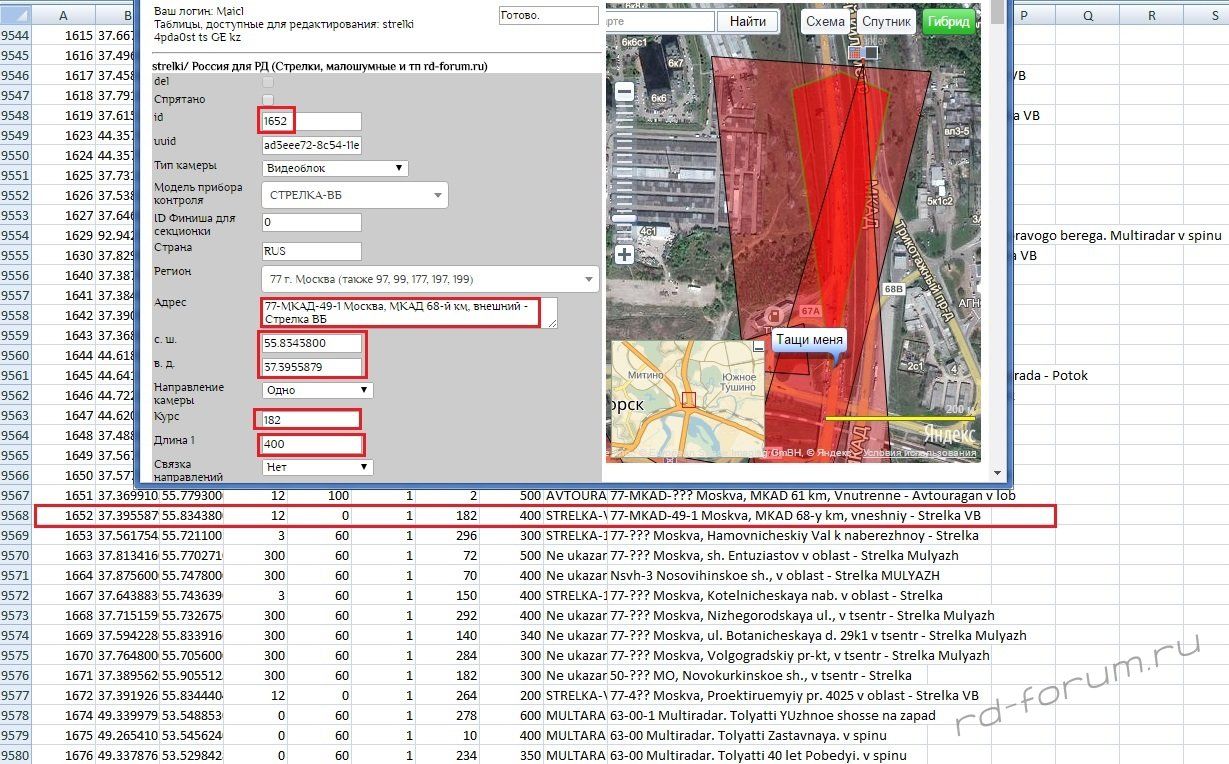Viewport: 1229px width, 764px height.
Task: Toggle the 'Спрятано' checkbox
Action: coord(268,99)
